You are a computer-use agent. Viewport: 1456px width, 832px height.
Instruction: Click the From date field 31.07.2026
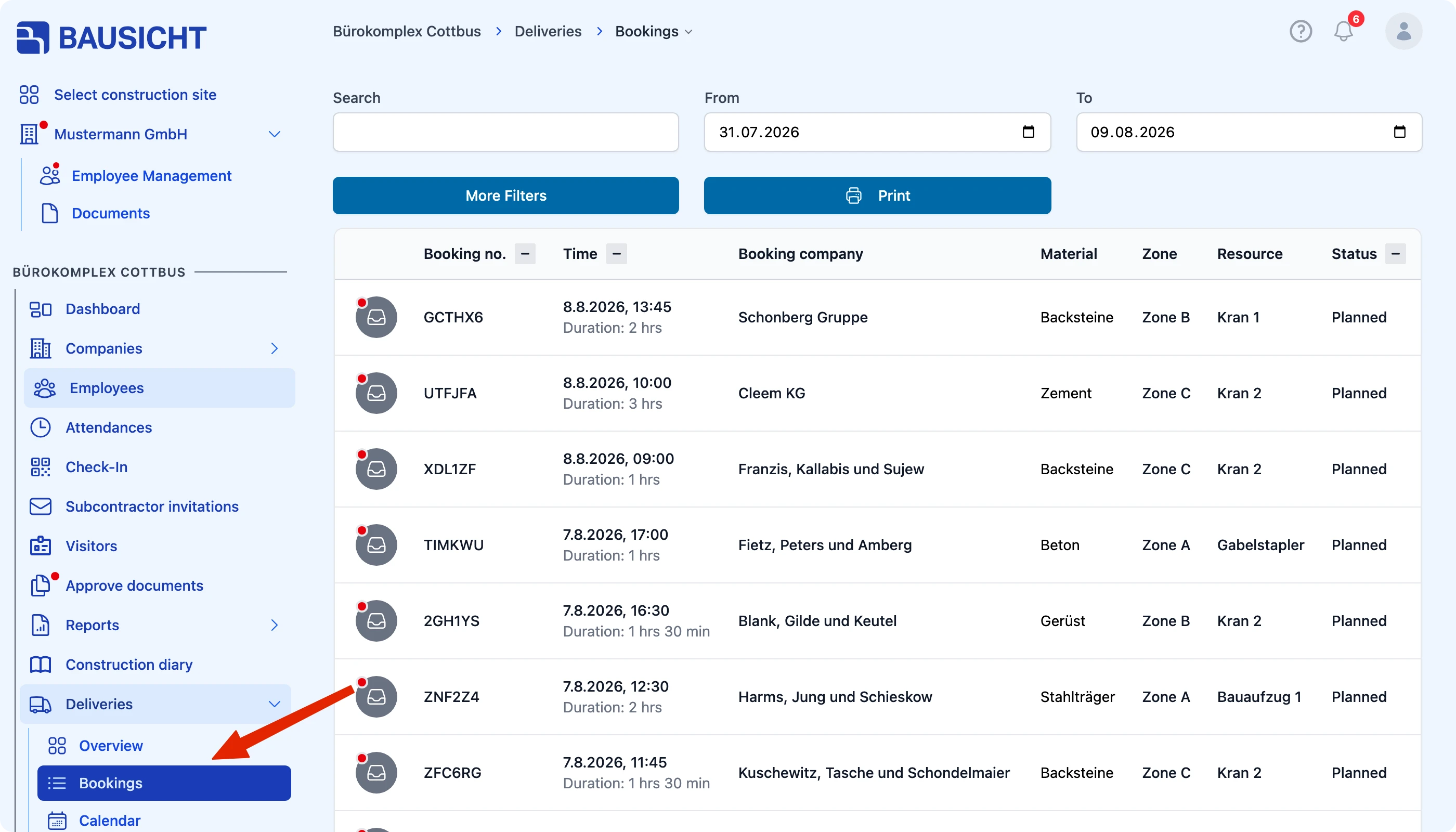click(877, 132)
